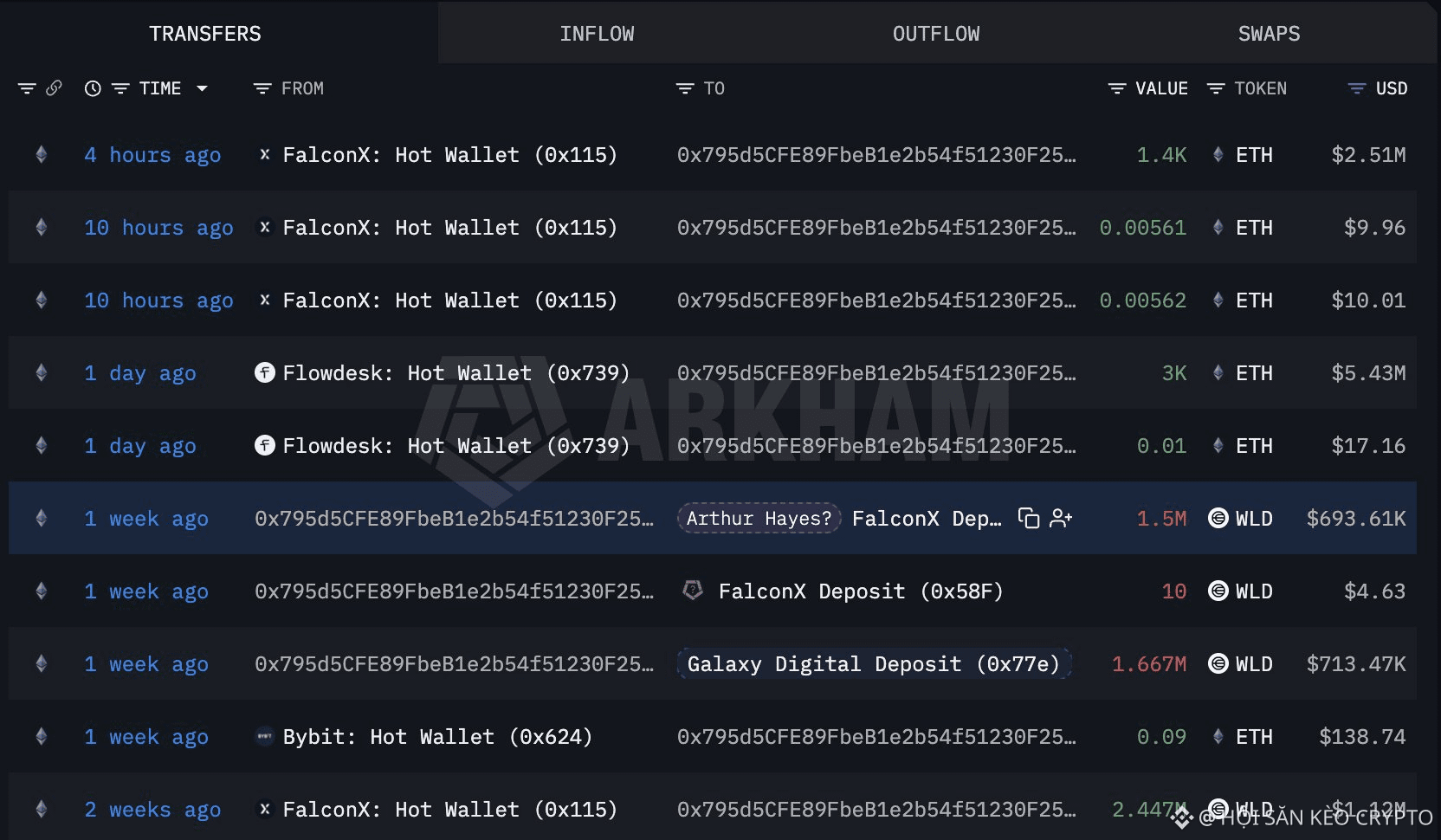Click the ETH token label in the $5.43M row
This screenshot has width=1441, height=840.
(1254, 373)
